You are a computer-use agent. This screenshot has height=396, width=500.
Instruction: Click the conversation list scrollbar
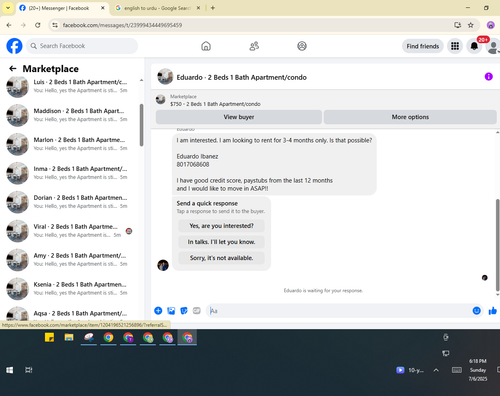click(x=141, y=125)
